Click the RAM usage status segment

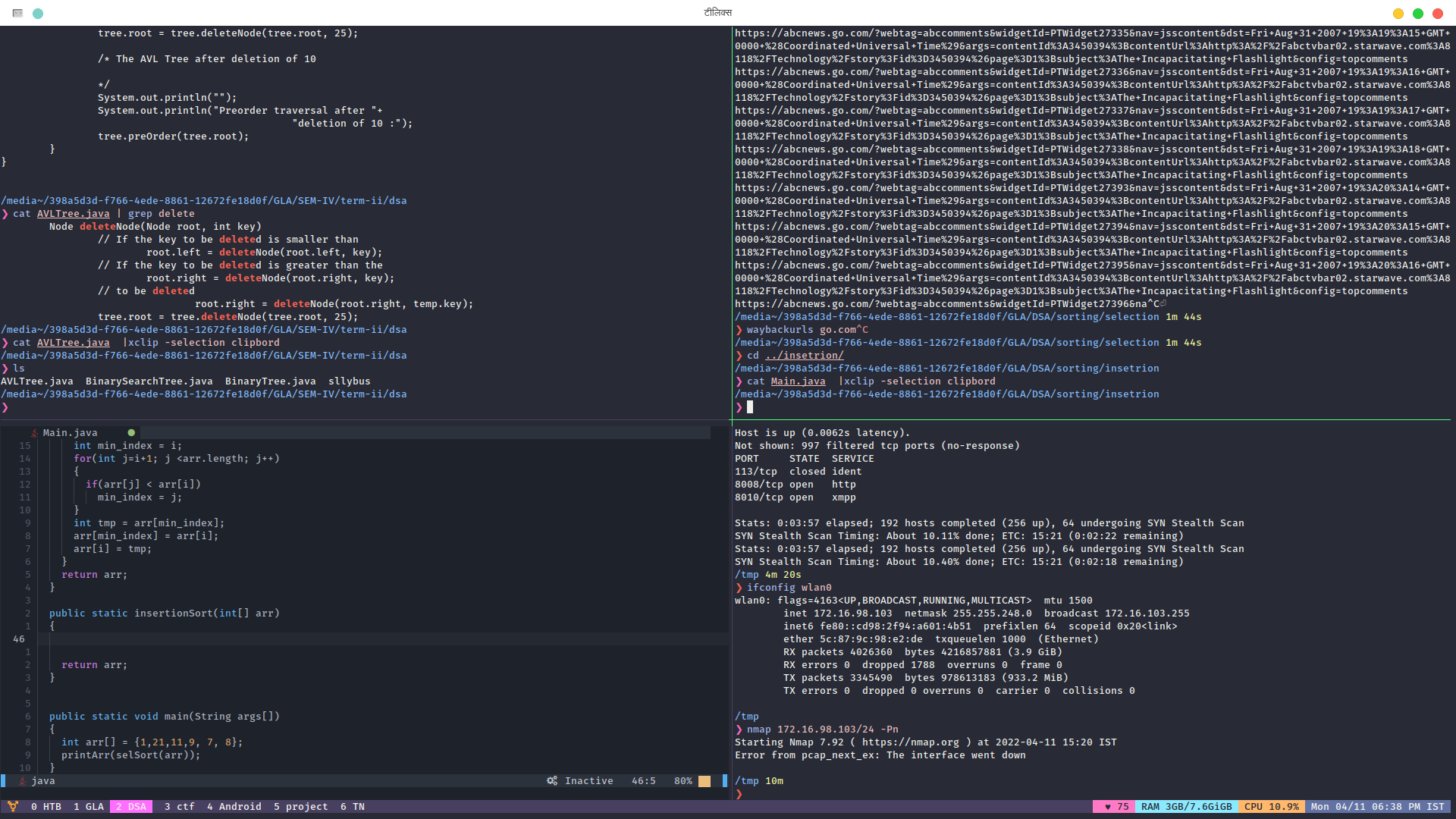pos(1186,807)
